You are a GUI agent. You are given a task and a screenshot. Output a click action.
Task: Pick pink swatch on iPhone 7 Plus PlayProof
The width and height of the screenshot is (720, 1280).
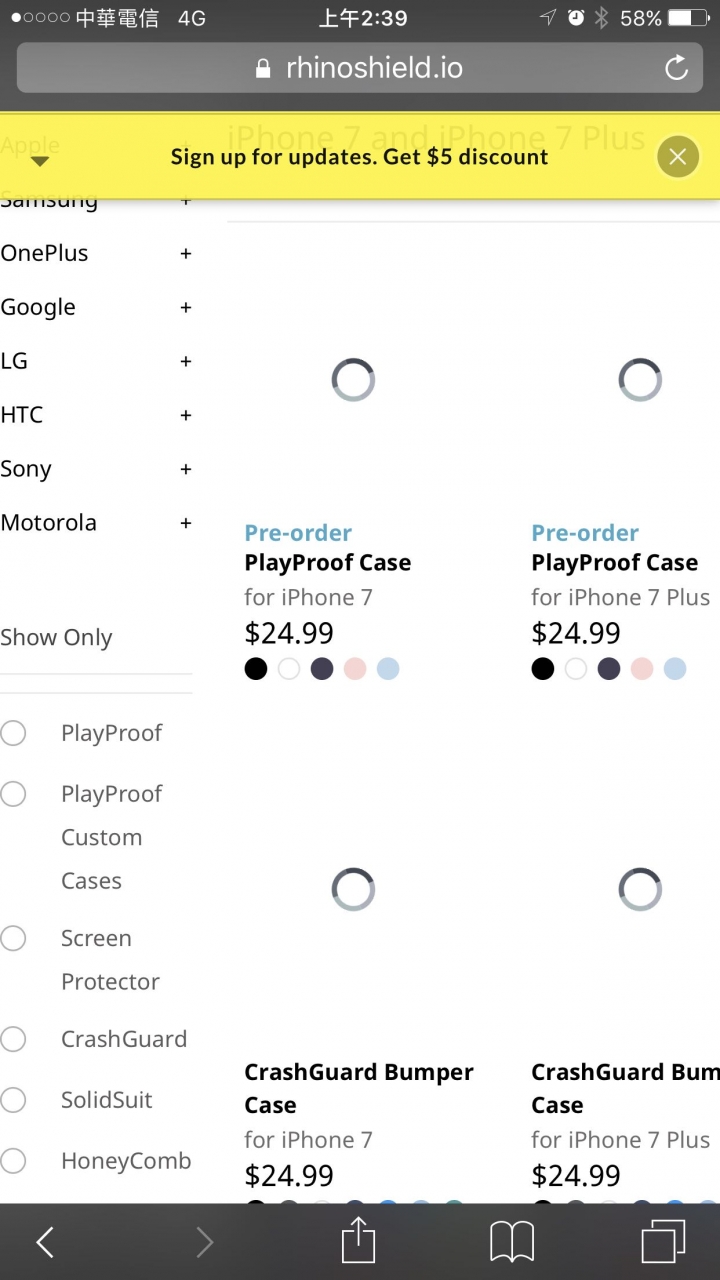pos(642,669)
